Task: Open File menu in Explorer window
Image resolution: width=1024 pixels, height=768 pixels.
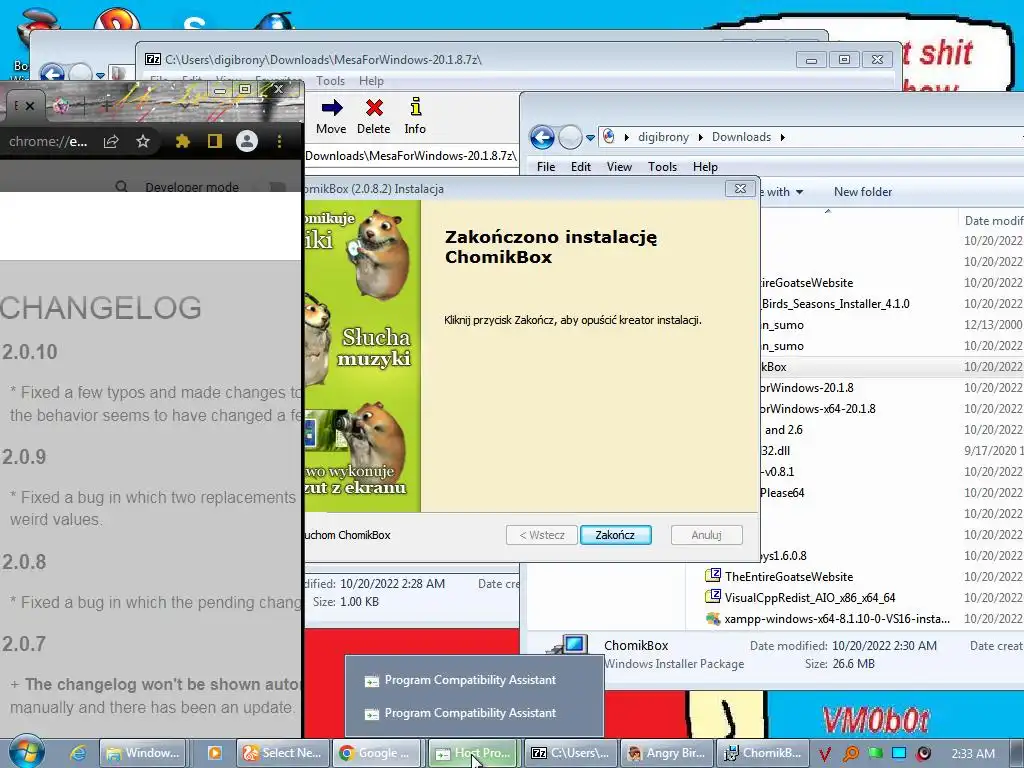Action: [x=546, y=167]
